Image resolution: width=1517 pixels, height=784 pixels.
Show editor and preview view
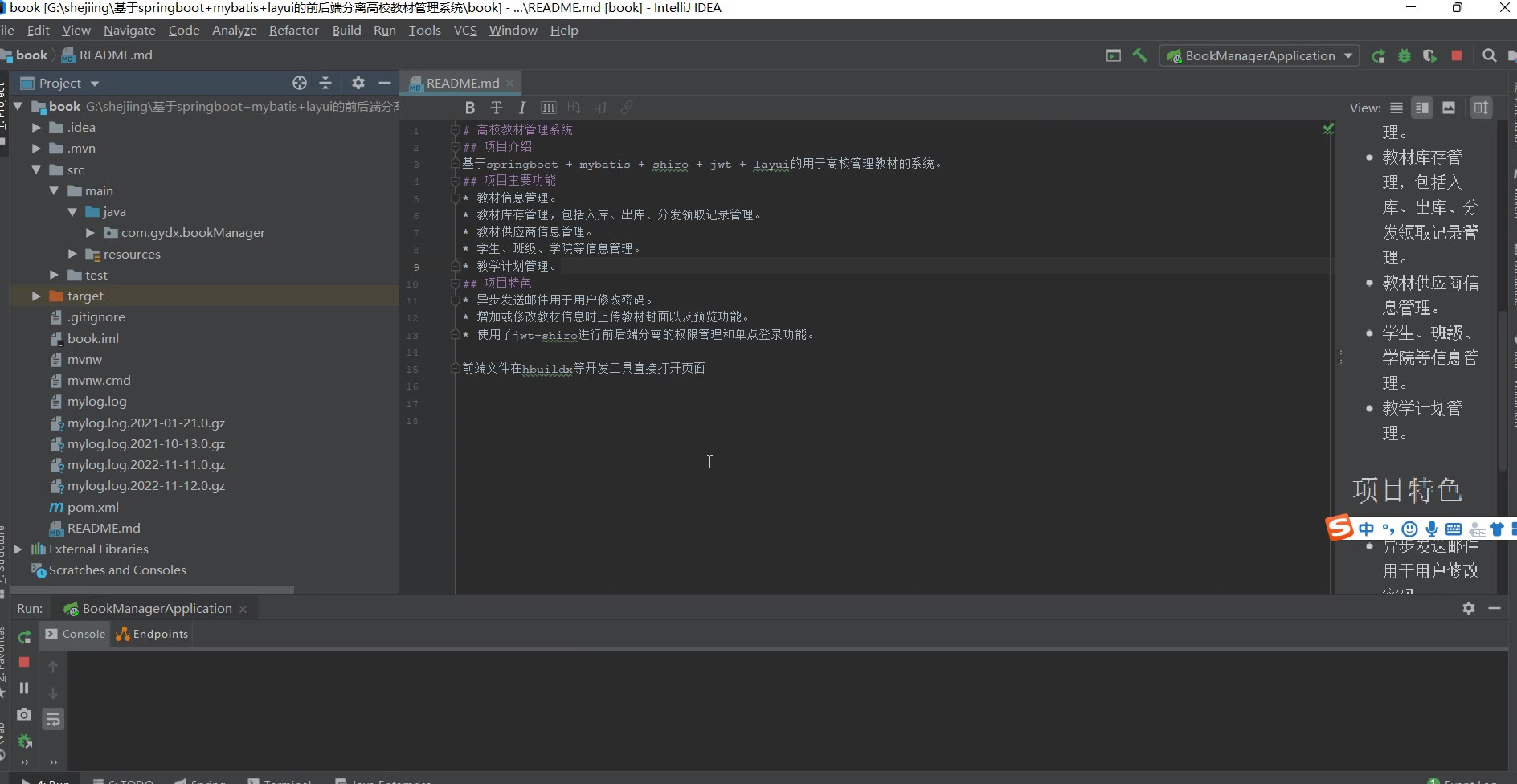(x=1422, y=108)
